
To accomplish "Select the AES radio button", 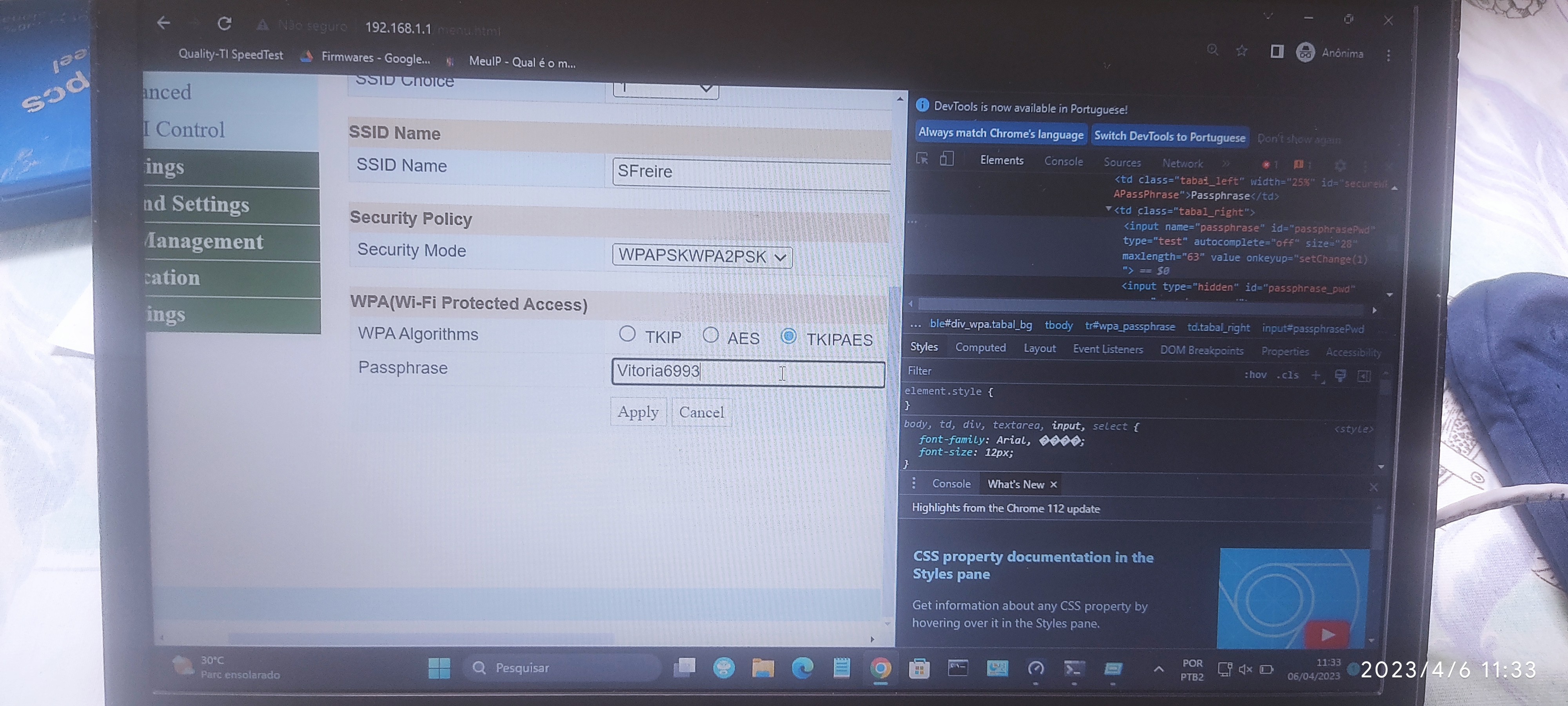I will (710, 335).
